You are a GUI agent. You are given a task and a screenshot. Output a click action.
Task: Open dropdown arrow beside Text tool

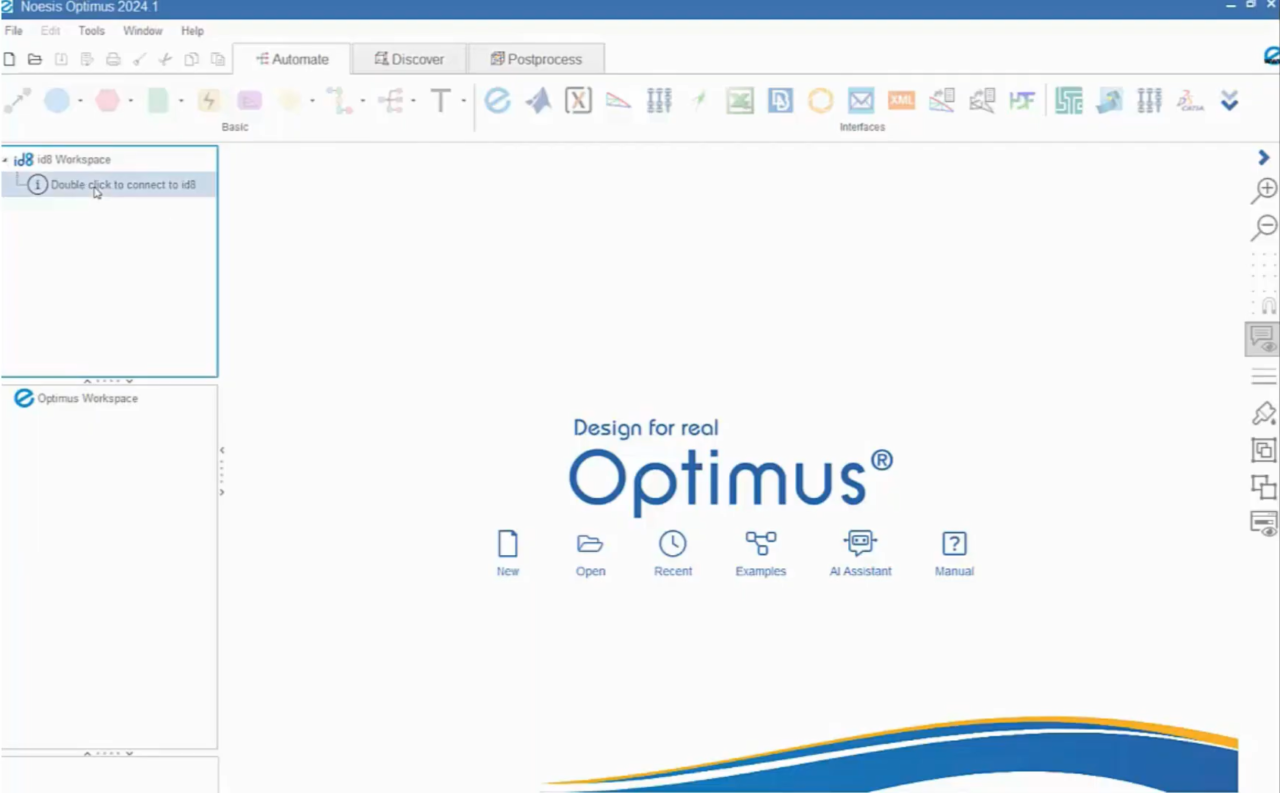tap(464, 101)
